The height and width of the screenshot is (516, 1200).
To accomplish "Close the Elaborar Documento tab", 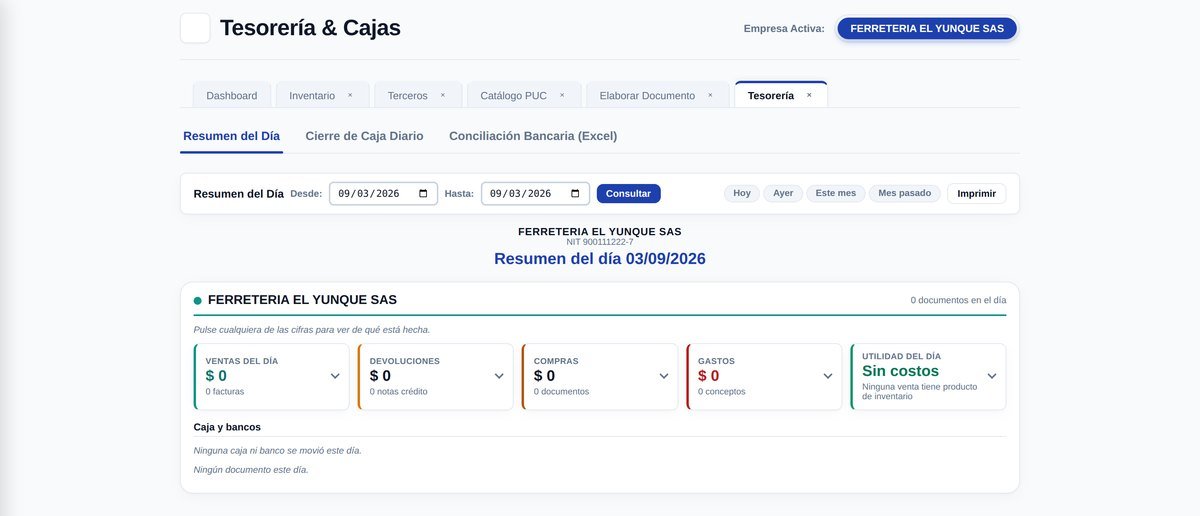I will [710, 95].
